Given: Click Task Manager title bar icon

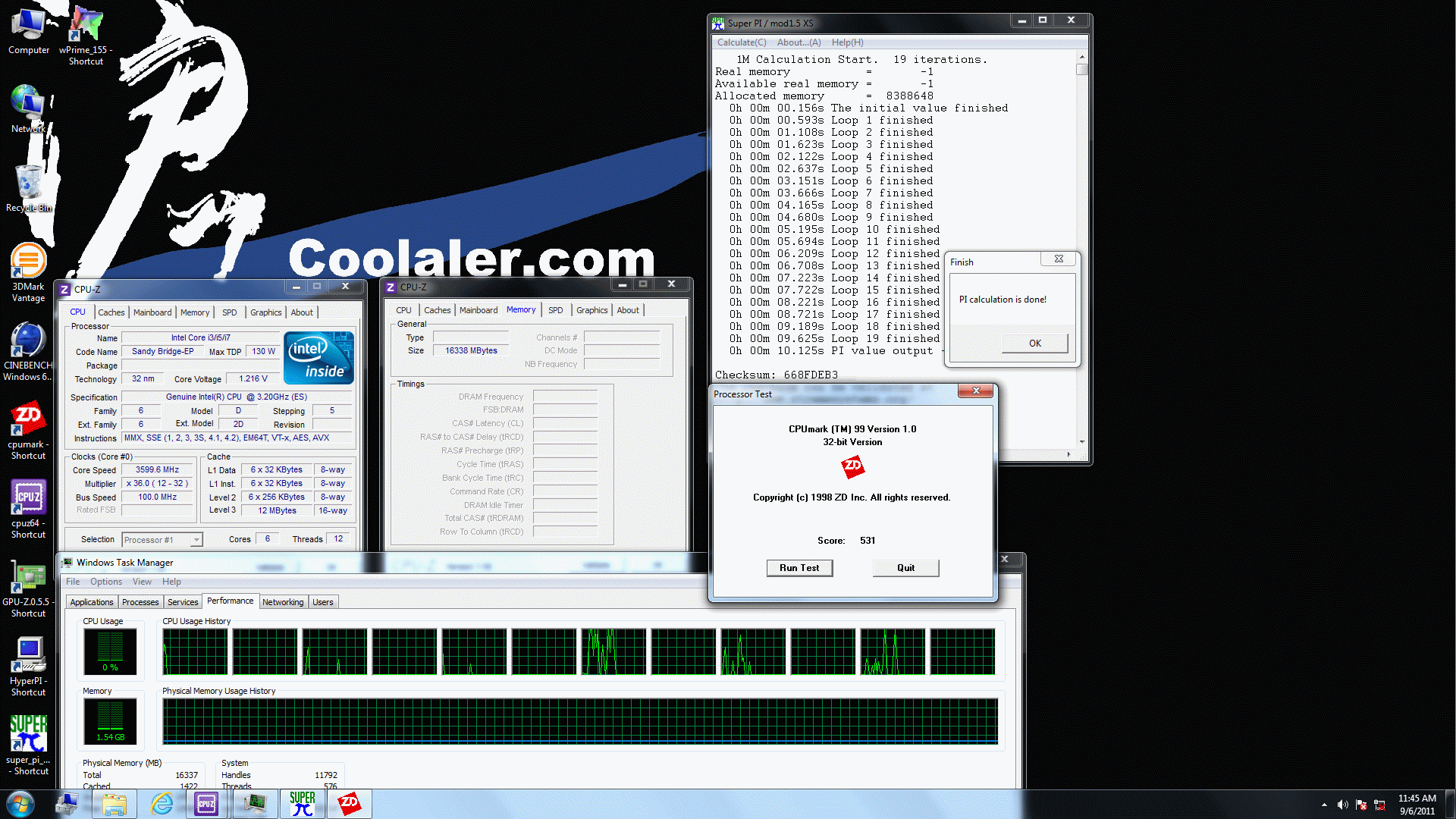Looking at the screenshot, I should pyautogui.click(x=67, y=563).
